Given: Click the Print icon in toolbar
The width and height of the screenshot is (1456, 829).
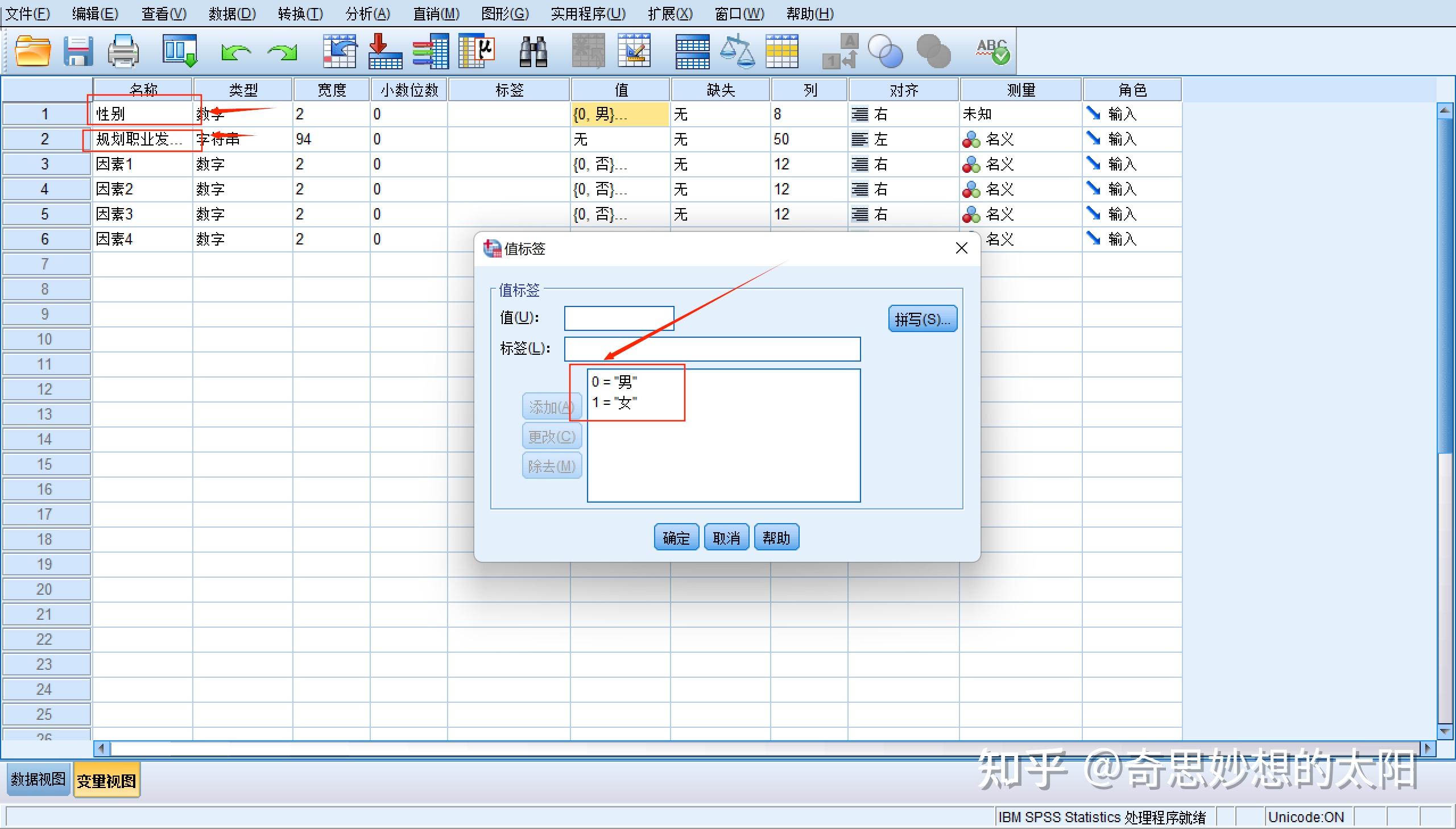Looking at the screenshot, I should (123, 51).
